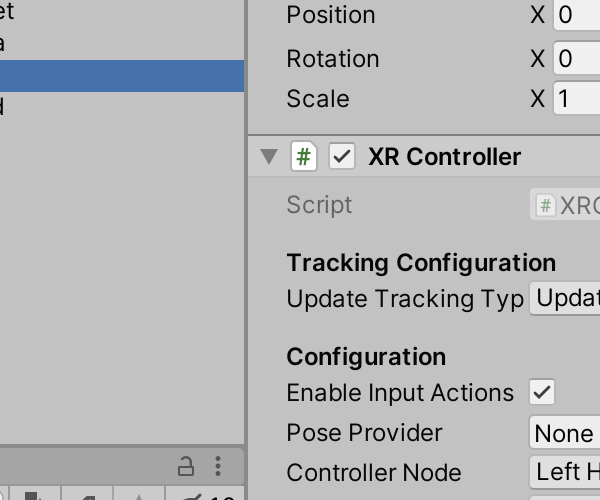Screen dimensions: 600x500
Task: Click the Rotation X value field
Action: pyautogui.click(x=577, y=59)
